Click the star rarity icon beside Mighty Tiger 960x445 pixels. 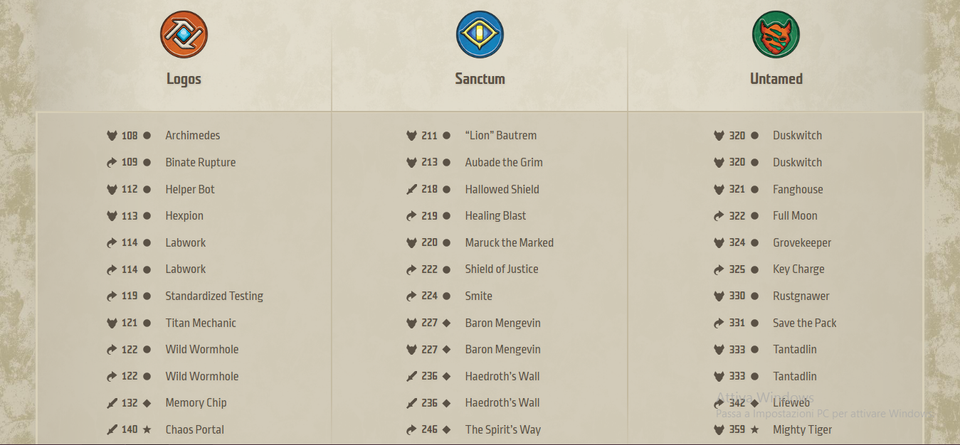pos(755,430)
